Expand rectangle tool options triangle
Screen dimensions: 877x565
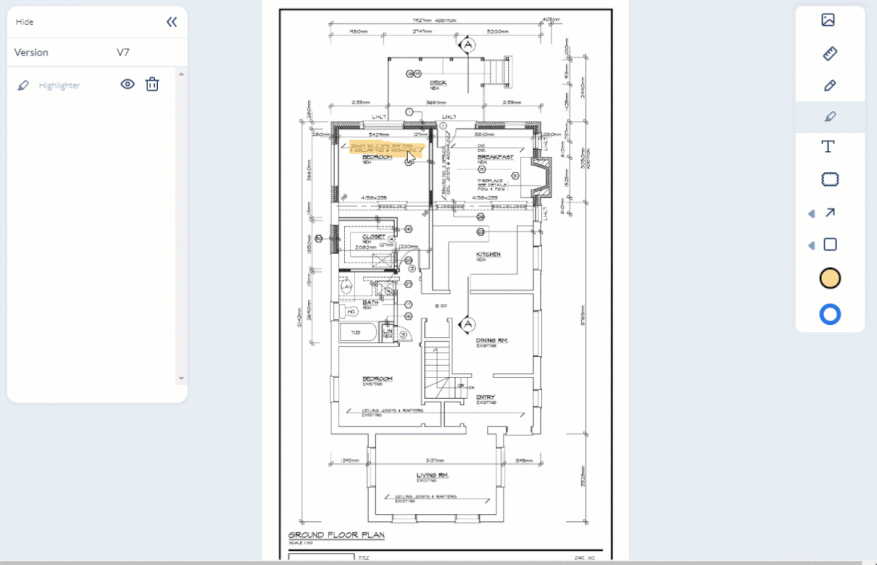click(812, 246)
